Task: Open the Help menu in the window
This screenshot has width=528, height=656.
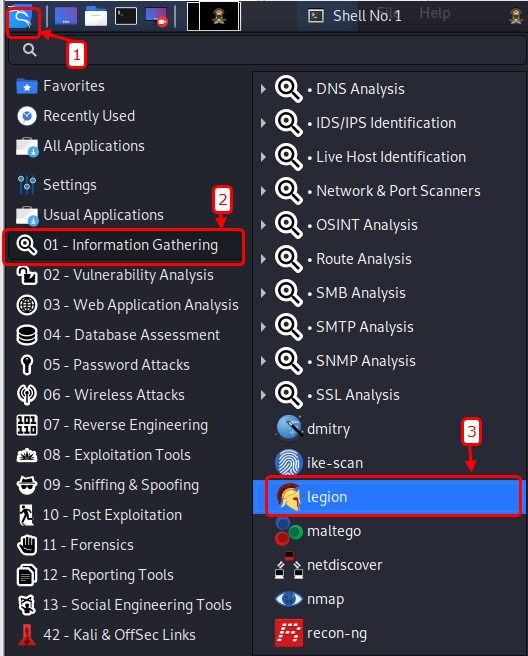Action: coord(435,13)
